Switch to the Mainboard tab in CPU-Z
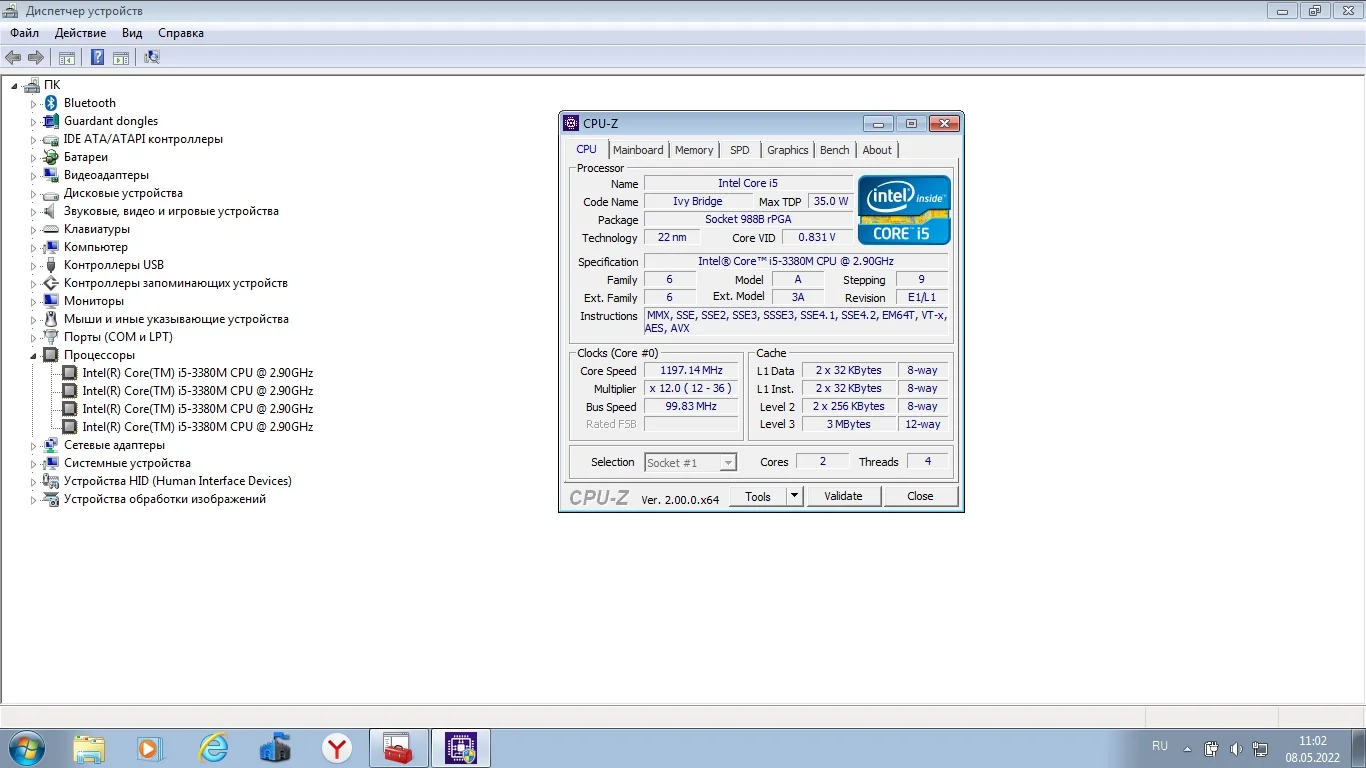Screen dimensions: 1366x768 click(x=638, y=150)
